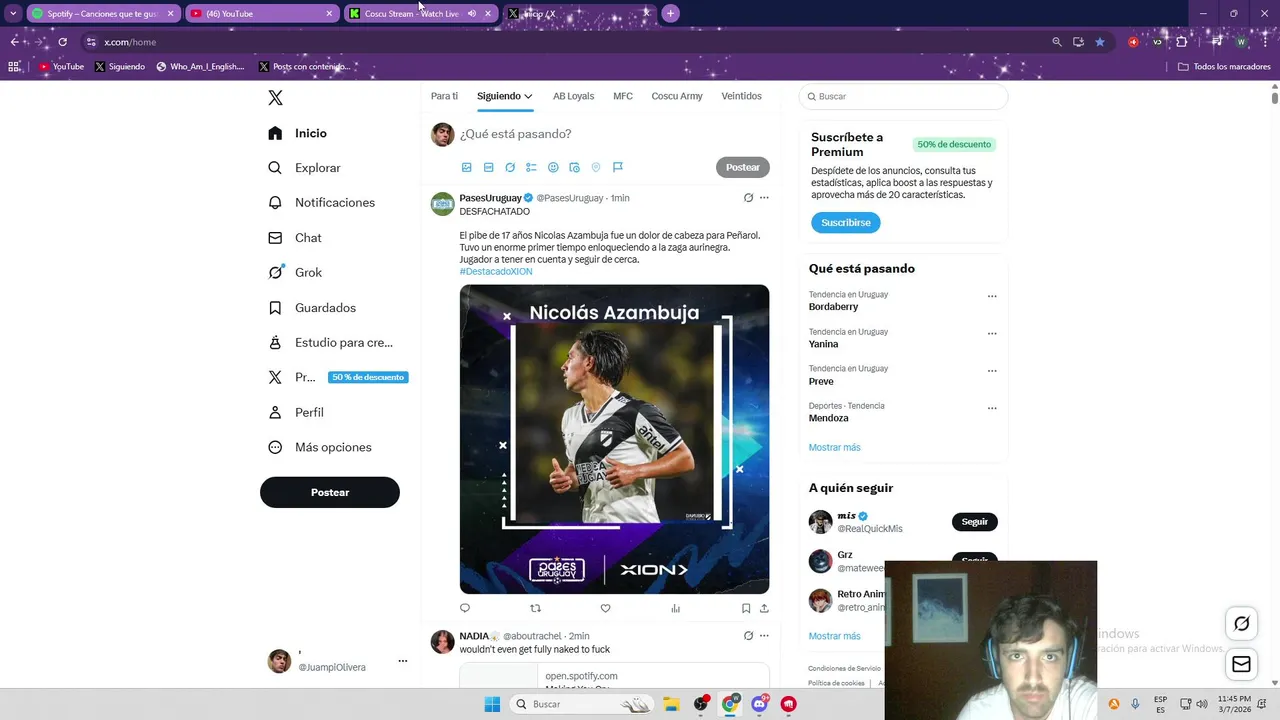
Task: Add image to post via media icon
Action: pos(466,167)
